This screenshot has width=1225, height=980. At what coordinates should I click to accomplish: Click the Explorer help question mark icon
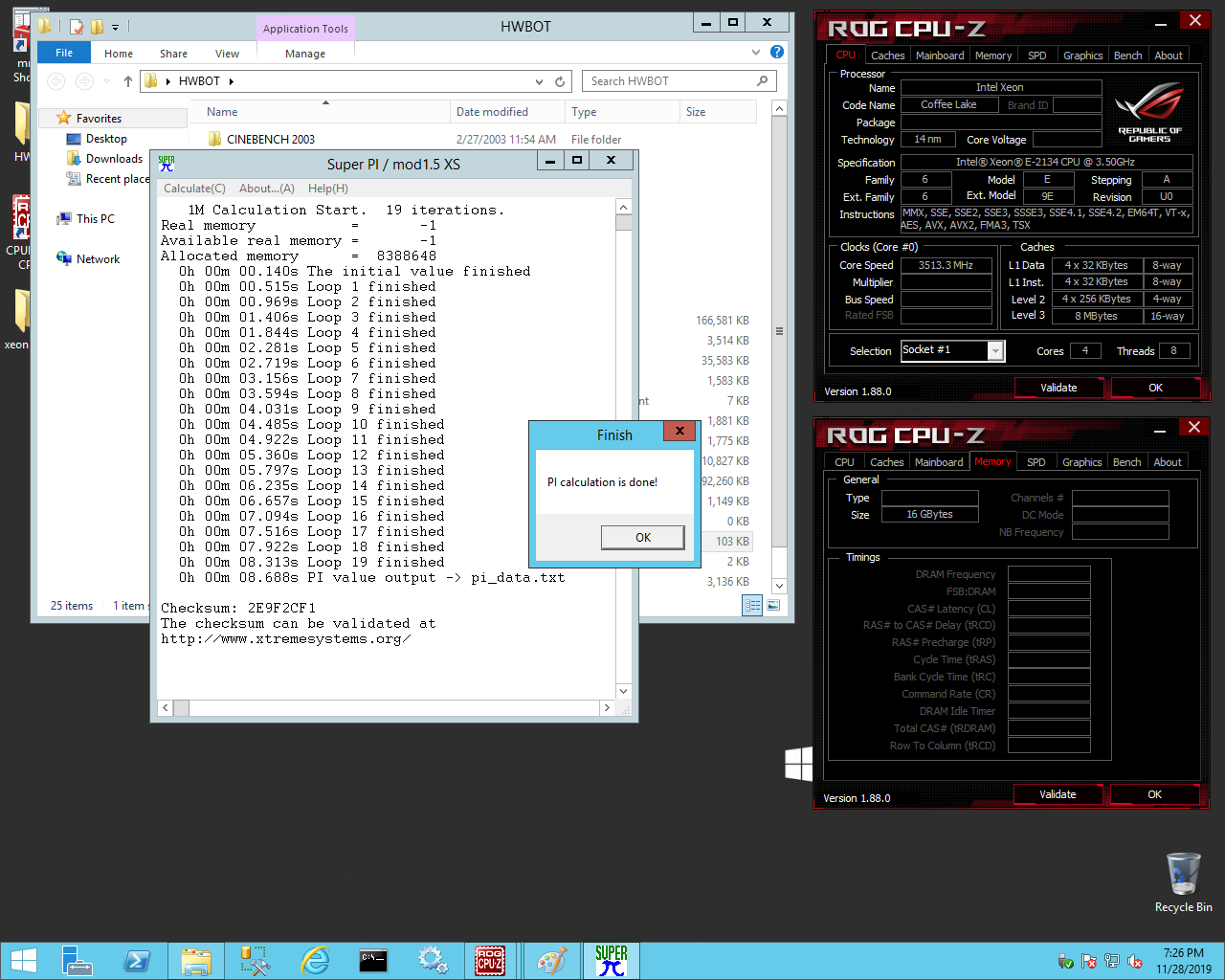tap(777, 52)
